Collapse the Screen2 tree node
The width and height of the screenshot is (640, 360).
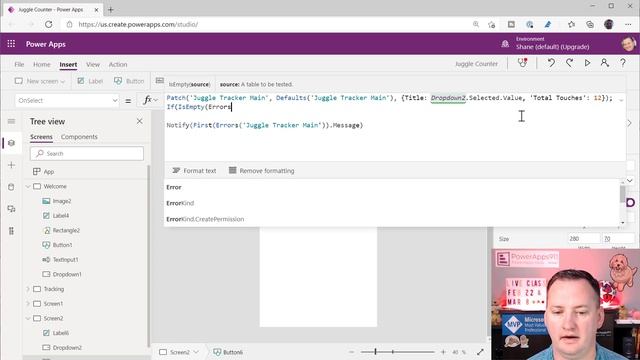(28, 318)
